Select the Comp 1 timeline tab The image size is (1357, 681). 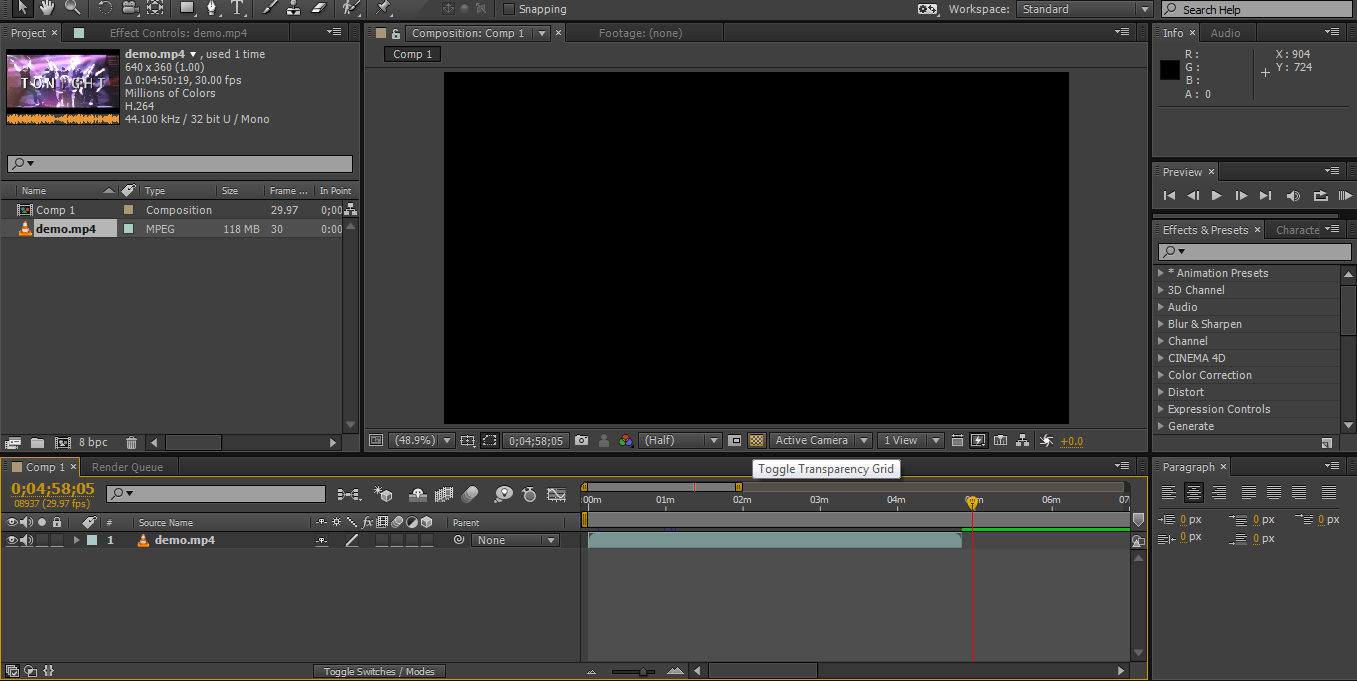pos(45,467)
